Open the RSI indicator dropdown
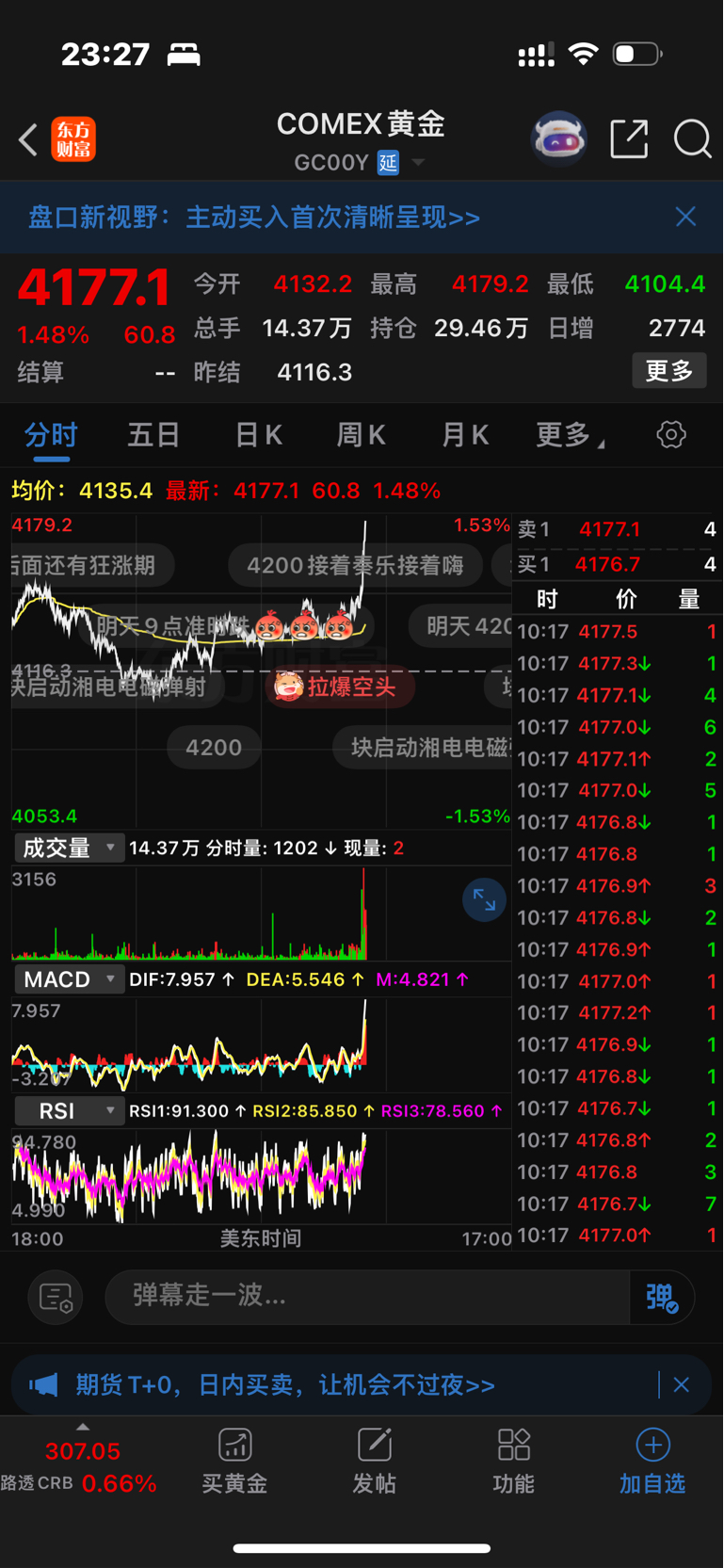Image resolution: width=724 pixels, height=1568 pixels. 69,1111
